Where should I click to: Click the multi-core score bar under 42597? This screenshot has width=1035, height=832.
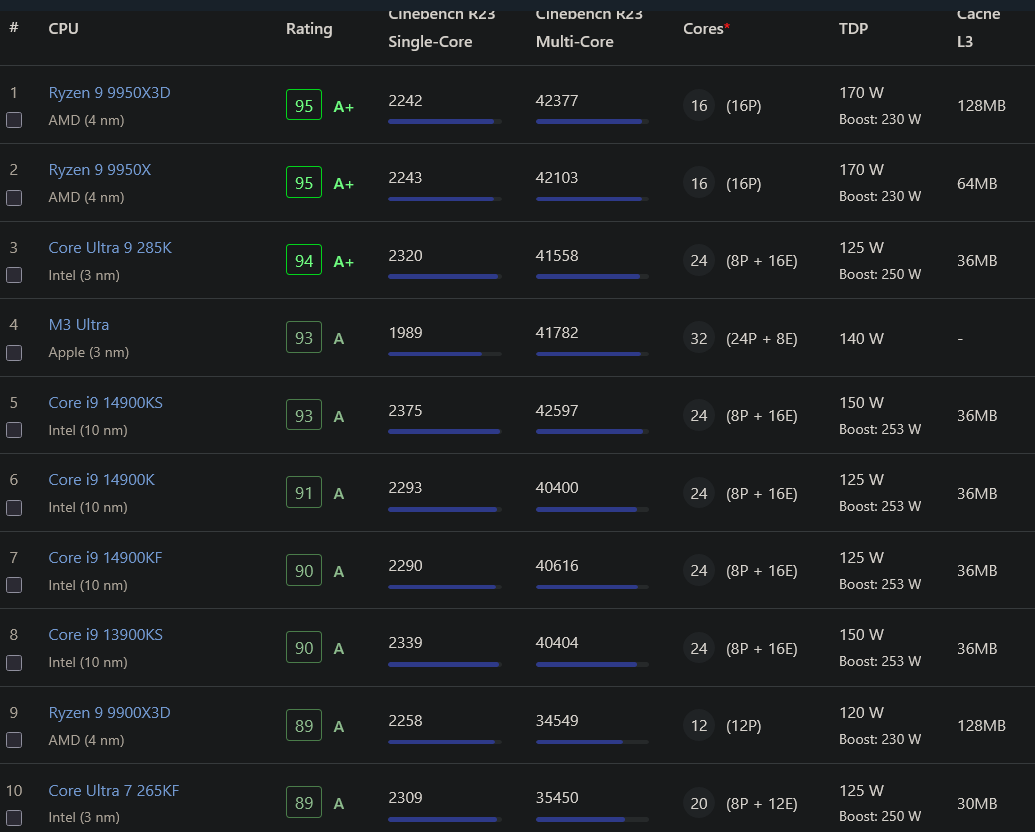(592, 432)
